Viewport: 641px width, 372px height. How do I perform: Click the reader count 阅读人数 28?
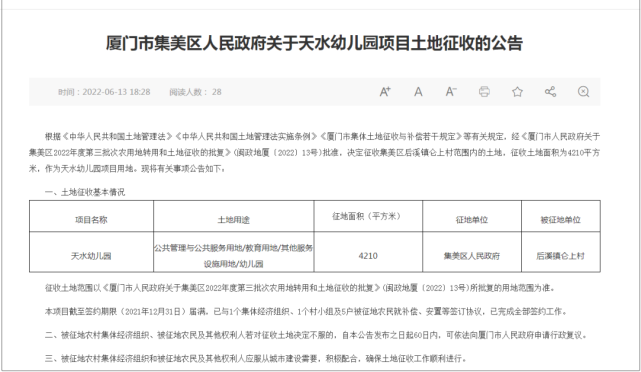point(195,92)
